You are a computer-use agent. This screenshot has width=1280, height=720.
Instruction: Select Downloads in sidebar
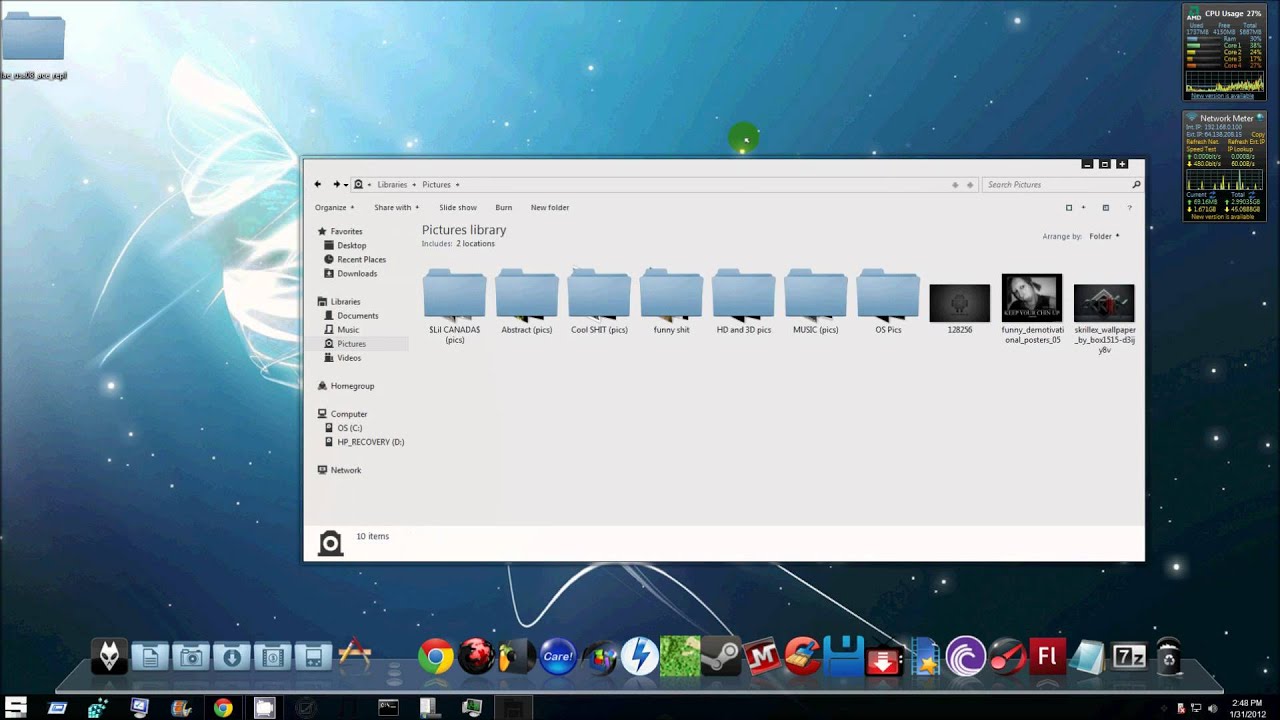point(357,273)
